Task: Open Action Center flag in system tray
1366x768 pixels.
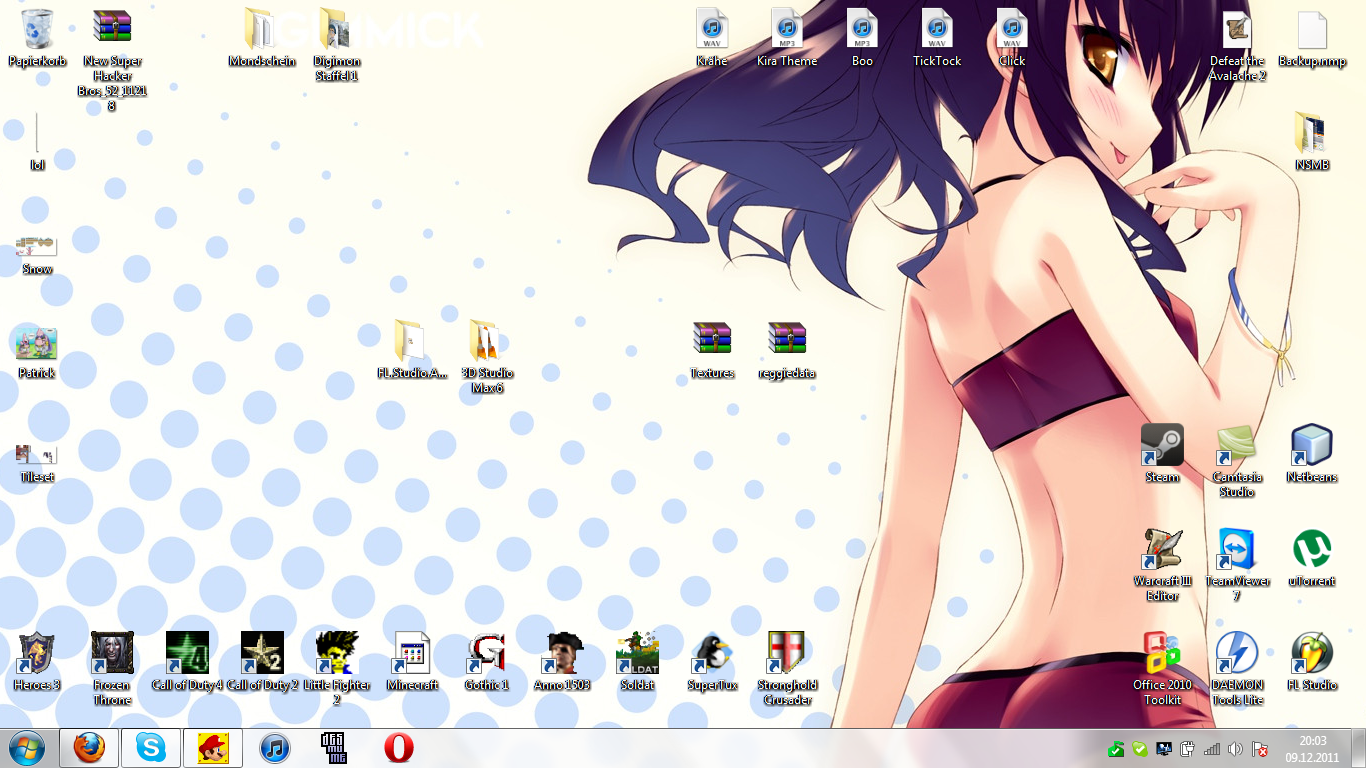Action: click(1260, 749)
